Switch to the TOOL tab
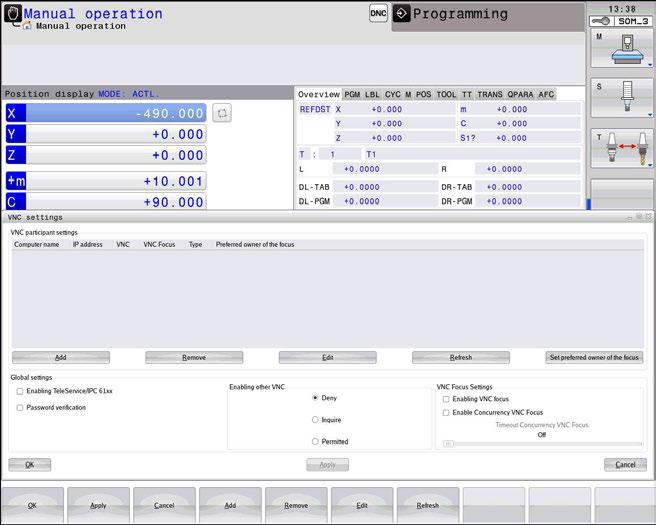The width and height of the screenshot is (656, 525). pyautogui.click(x=446, y=95)
